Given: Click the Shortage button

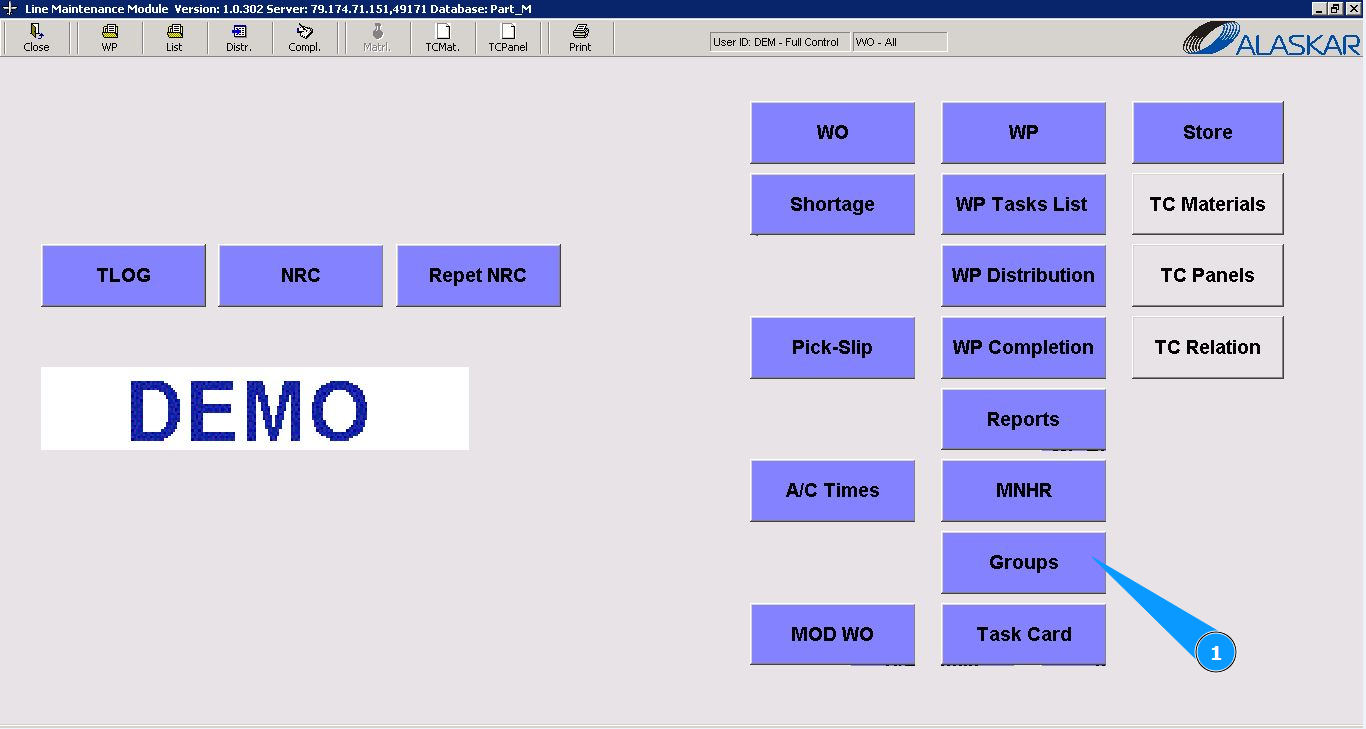Looking at the screenshot, I should click(832, 204).
